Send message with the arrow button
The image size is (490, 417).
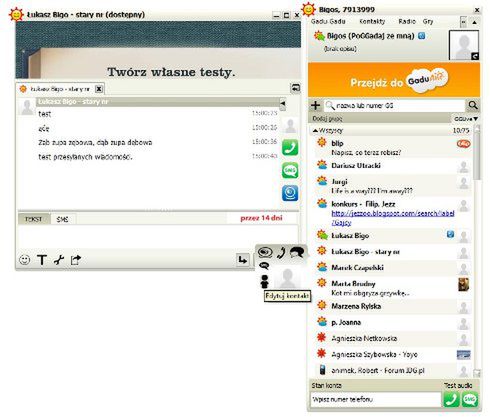click(x=242, y=260)
